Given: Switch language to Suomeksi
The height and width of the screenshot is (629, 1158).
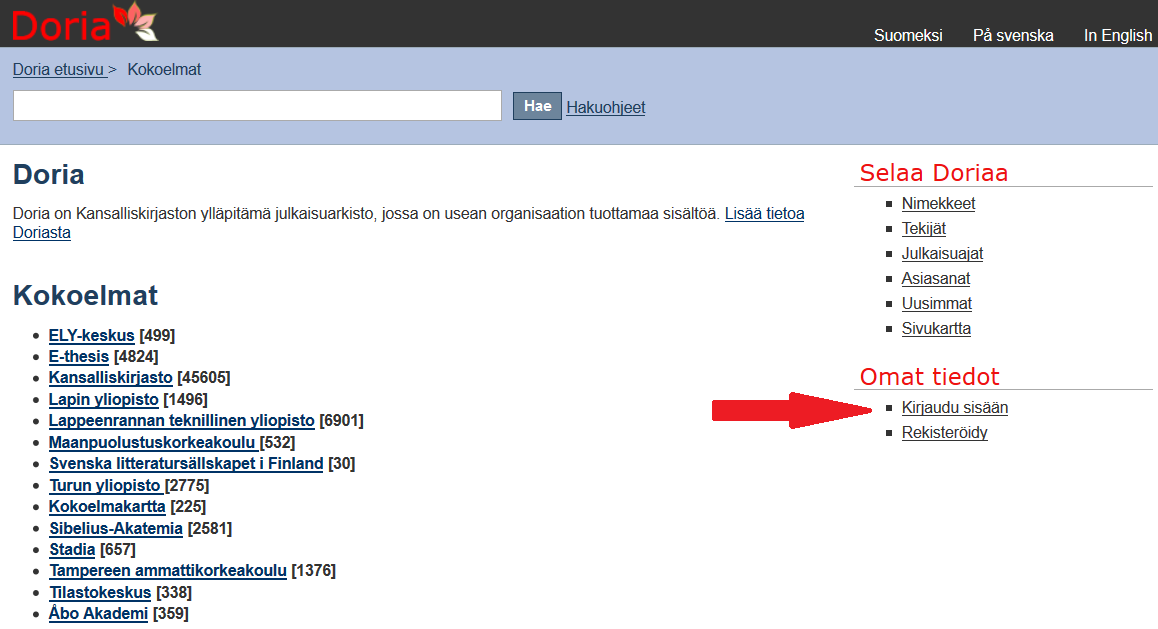Looking at the screenshot, I should point(908,35).
